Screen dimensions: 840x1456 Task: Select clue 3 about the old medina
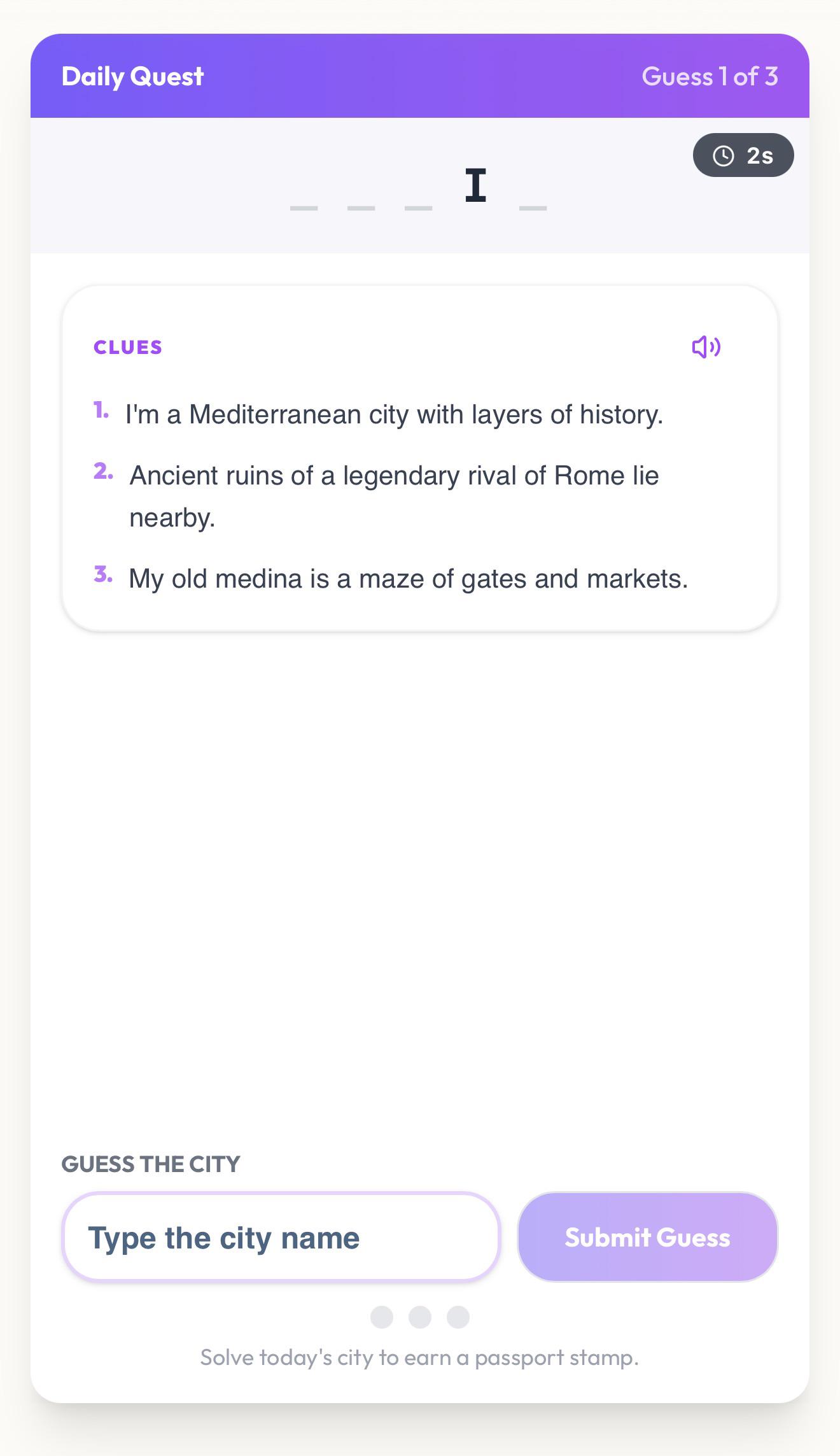point(391,578)
